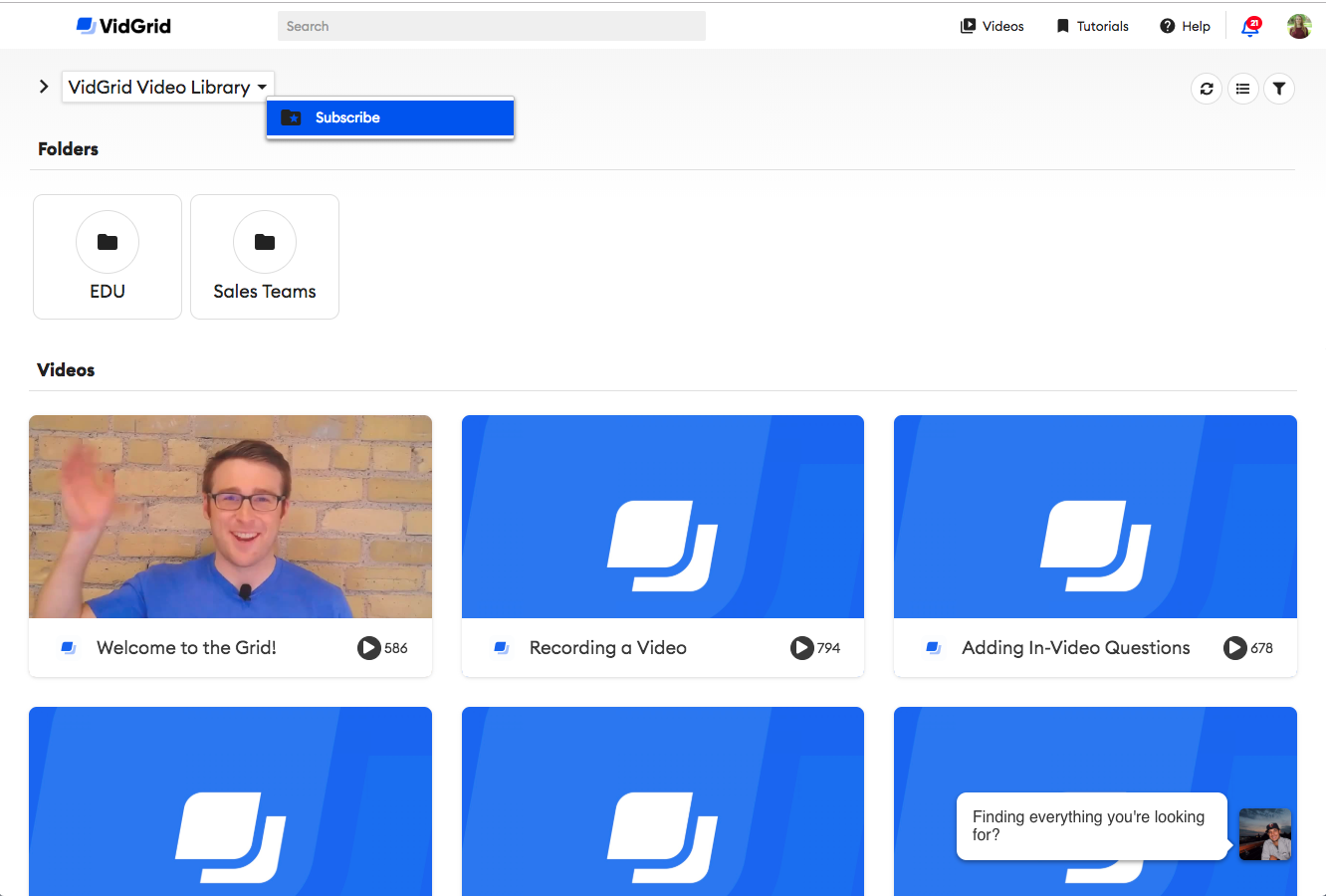The height and width of the screenshot is (896, 1326).
Task: Open the Sales Teams folder
Action: pos(265,257)
